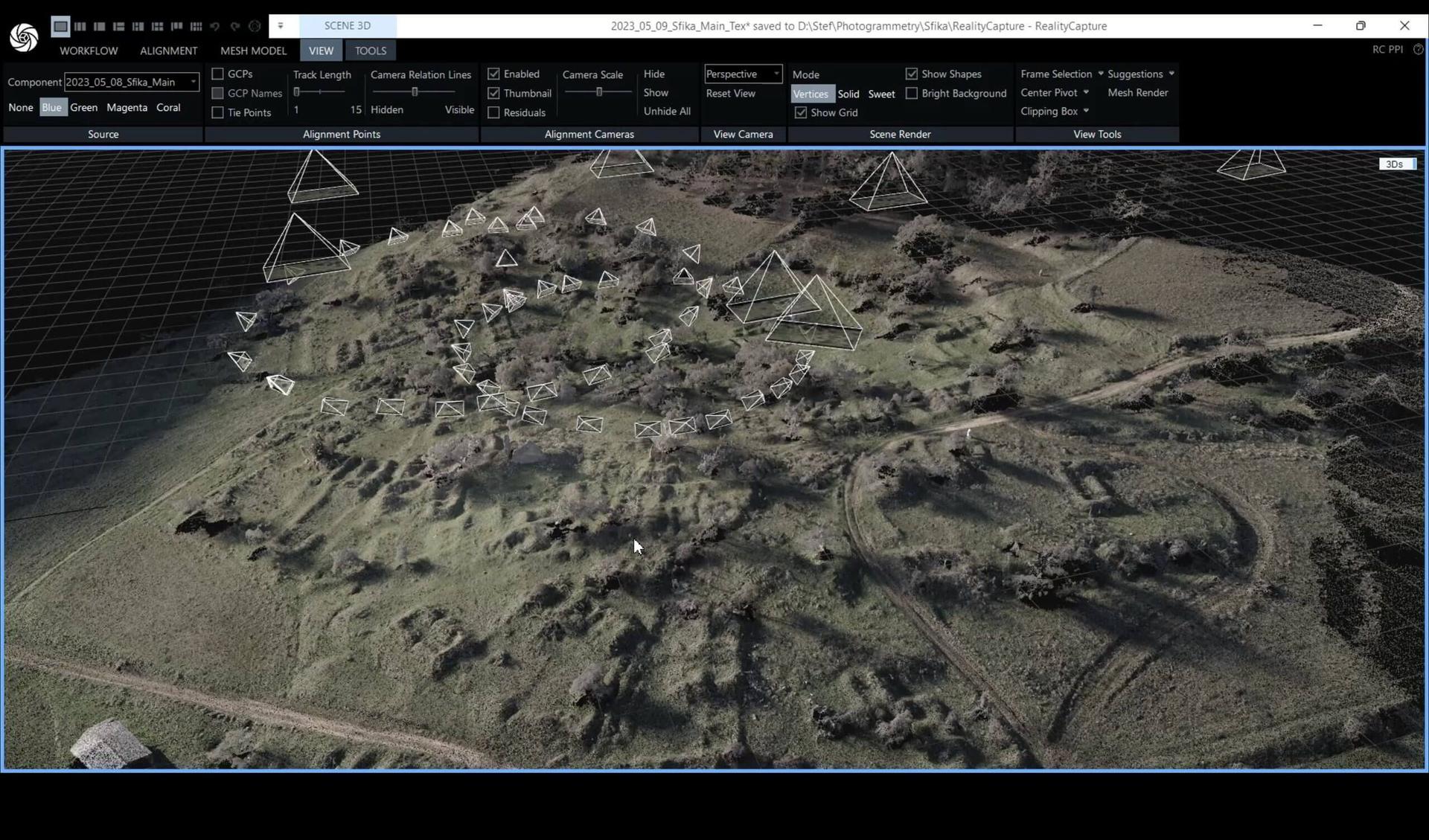The image size is (1429, 840).
Task: Open the ALIGNMENT ribbon tab
Action: click(x=169, y=51)
